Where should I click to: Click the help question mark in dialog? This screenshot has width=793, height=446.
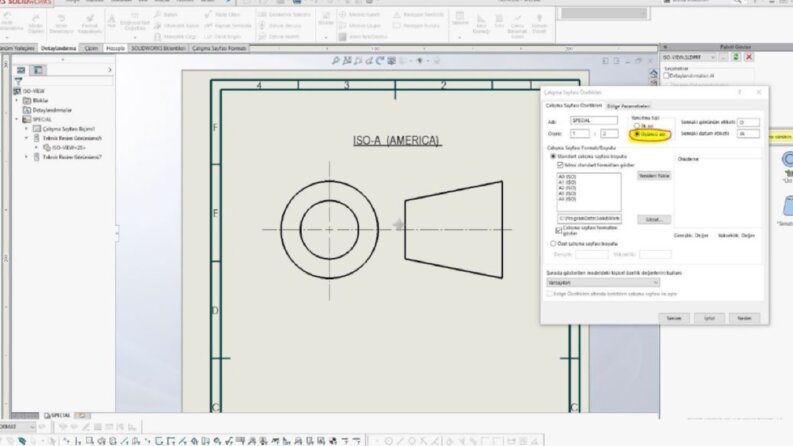tap(739, 92)
